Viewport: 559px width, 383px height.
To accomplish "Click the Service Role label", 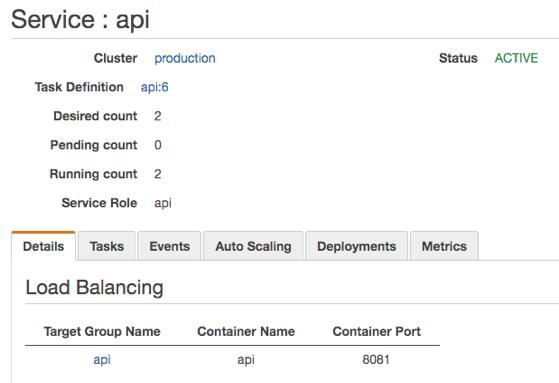I will [x=99, y=203].
